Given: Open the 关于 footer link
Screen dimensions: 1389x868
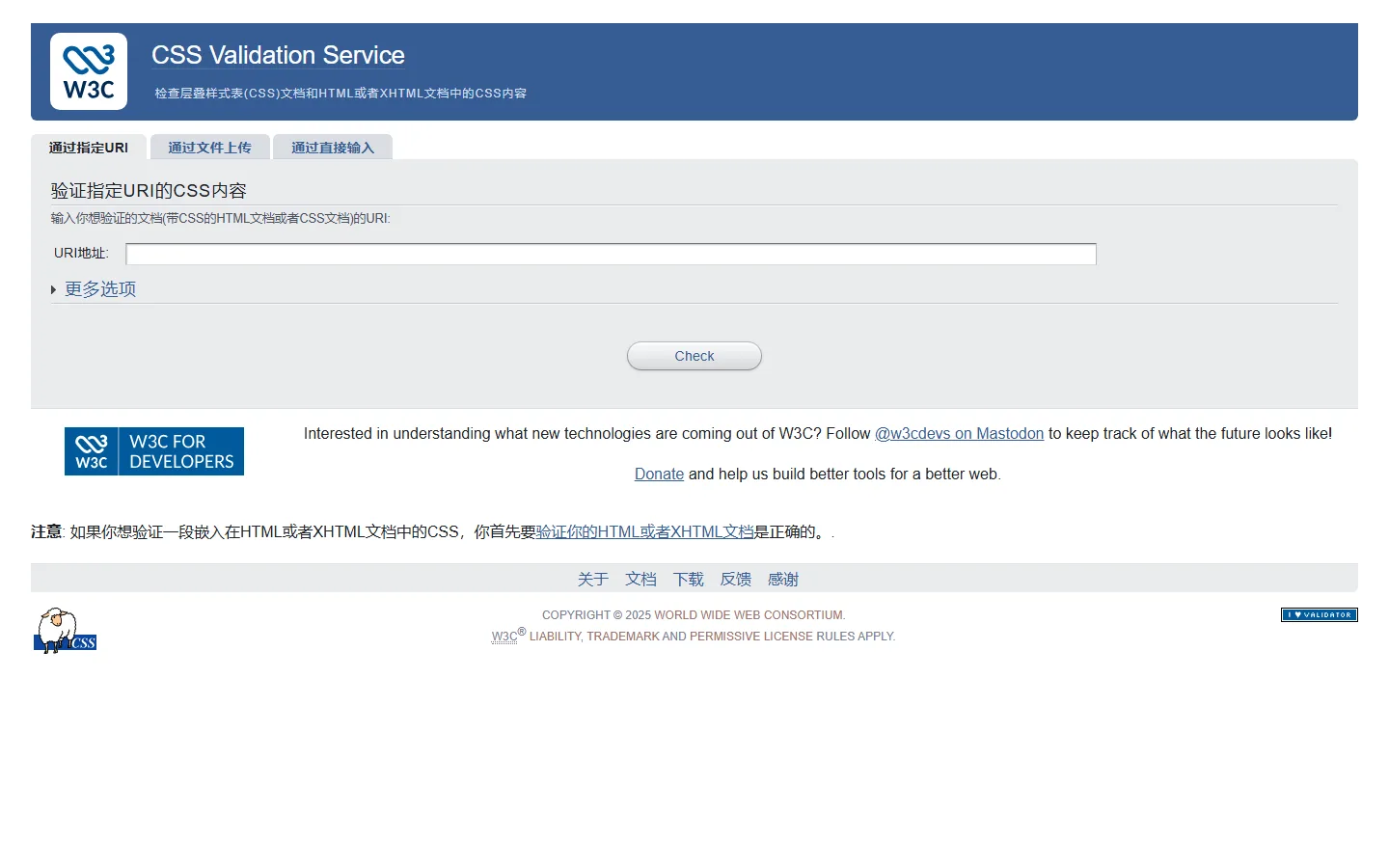Looking at the screenshot, I should [593, 580].
